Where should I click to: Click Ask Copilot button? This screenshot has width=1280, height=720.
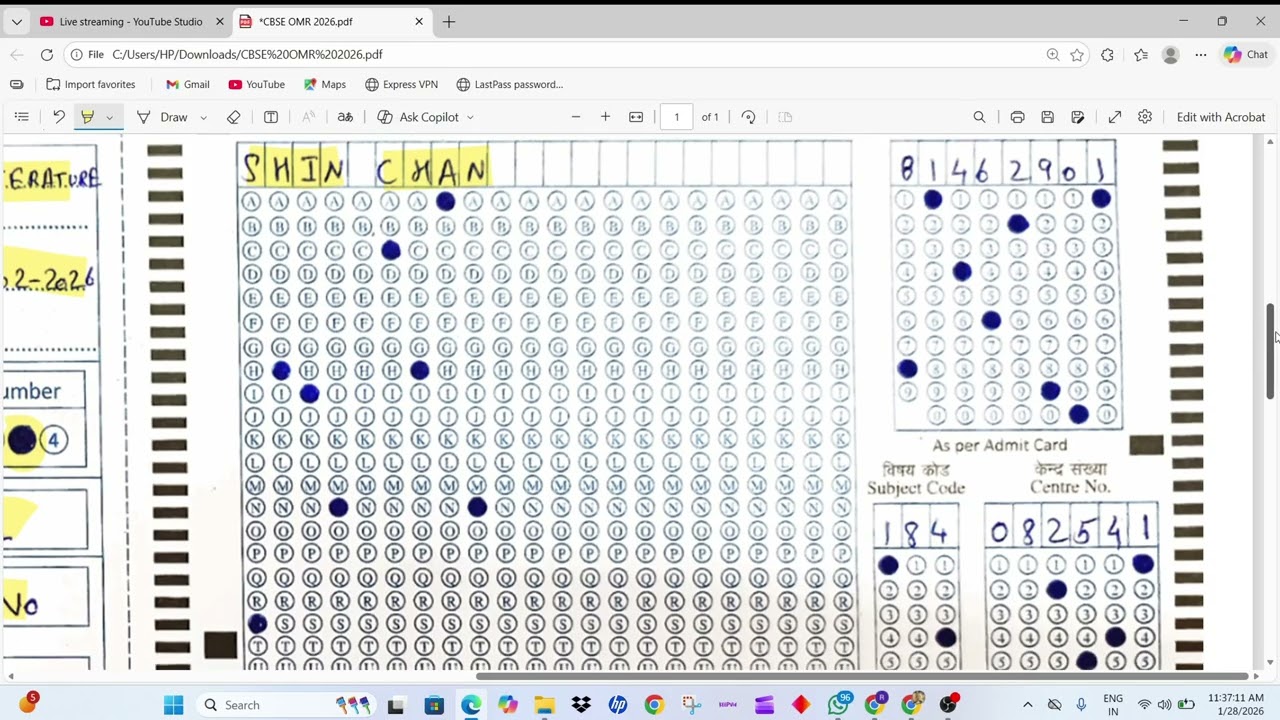(418, 117)
